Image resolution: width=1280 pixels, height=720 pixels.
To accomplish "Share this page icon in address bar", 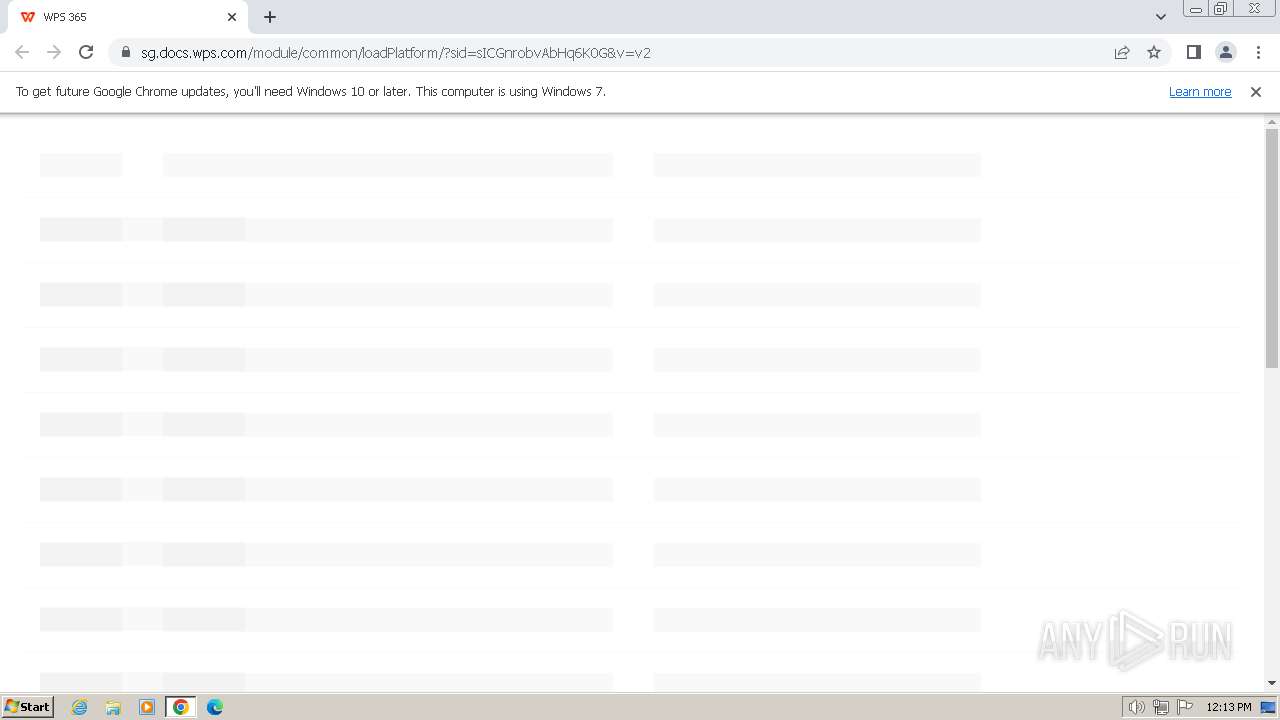I will click(1122, 52).
